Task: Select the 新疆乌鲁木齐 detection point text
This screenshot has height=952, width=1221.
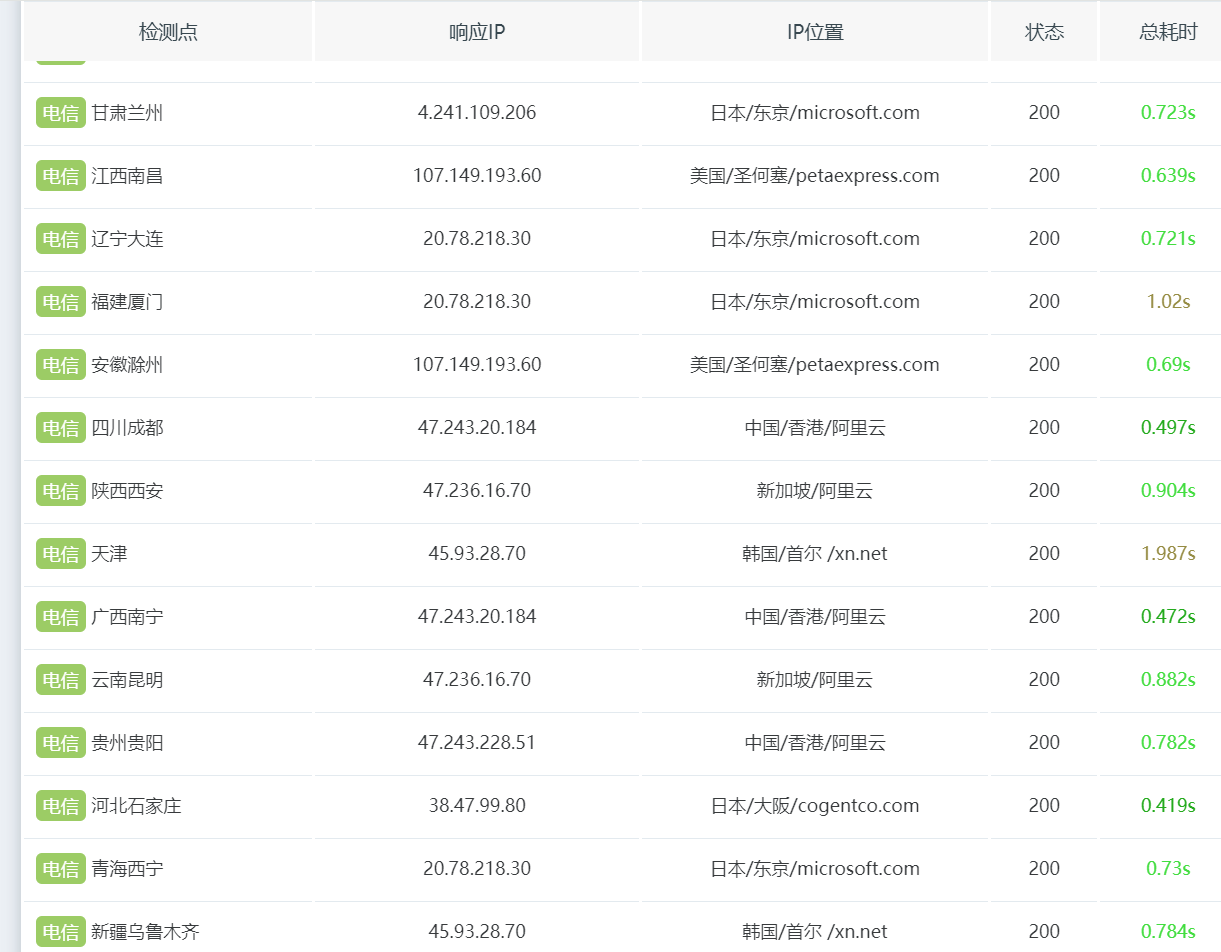Action: (x=145, y=932)
